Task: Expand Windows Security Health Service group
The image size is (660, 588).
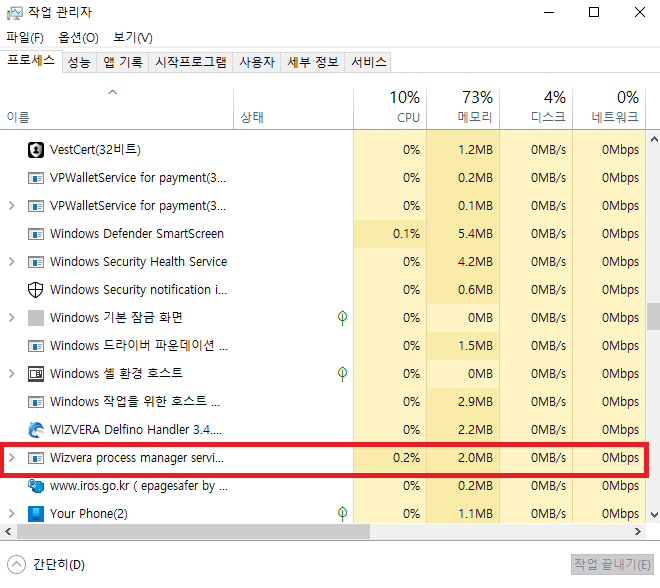Action: click(x=12, y=262)
